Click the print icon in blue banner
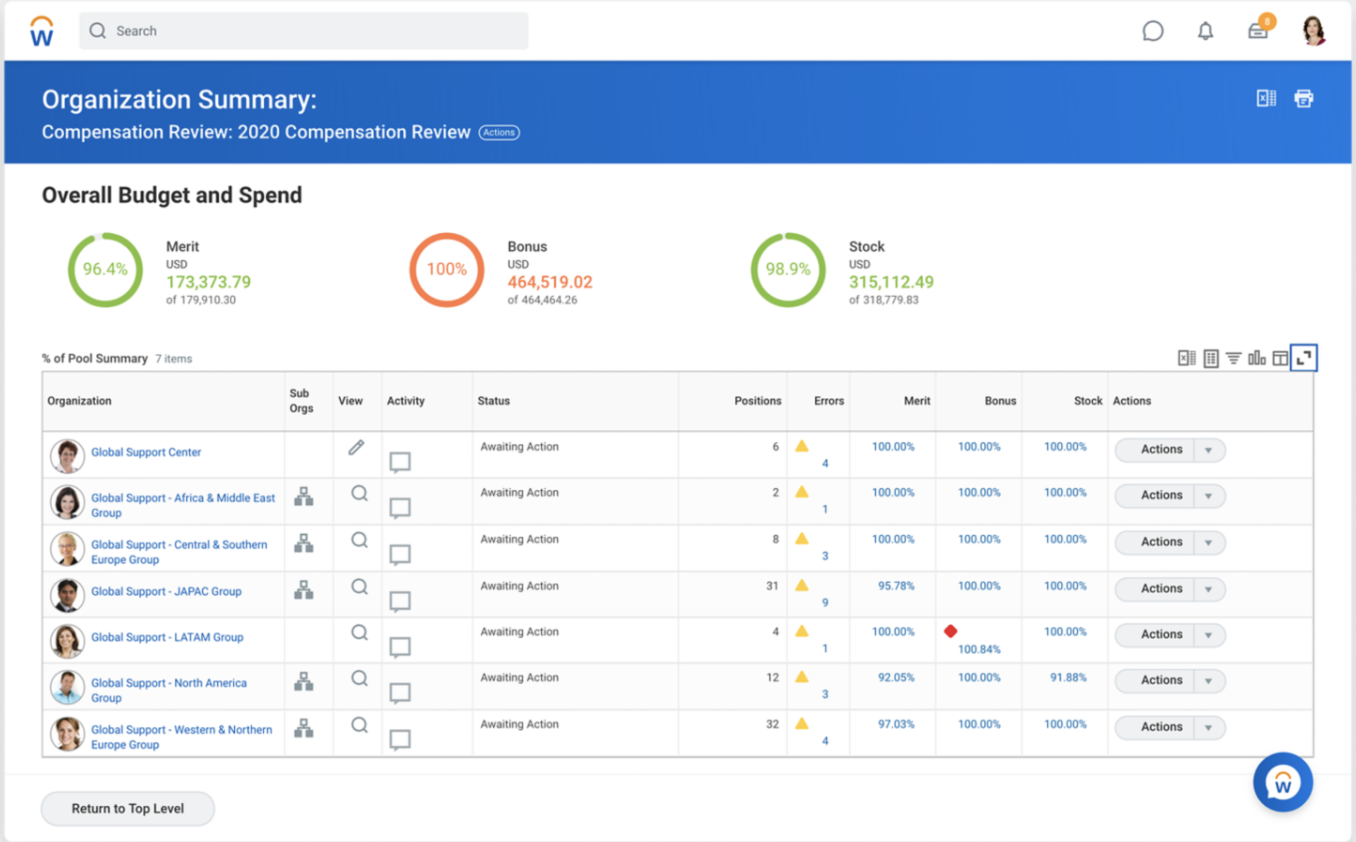 pyautogui.click(x=1304, y=98)
